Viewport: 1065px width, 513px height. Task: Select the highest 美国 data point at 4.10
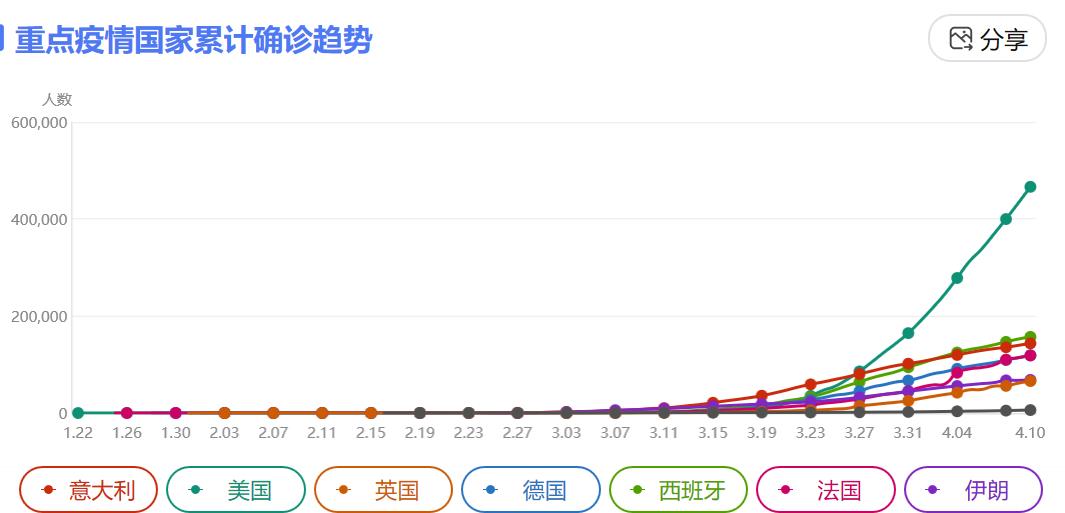[x=1030, y=187]
